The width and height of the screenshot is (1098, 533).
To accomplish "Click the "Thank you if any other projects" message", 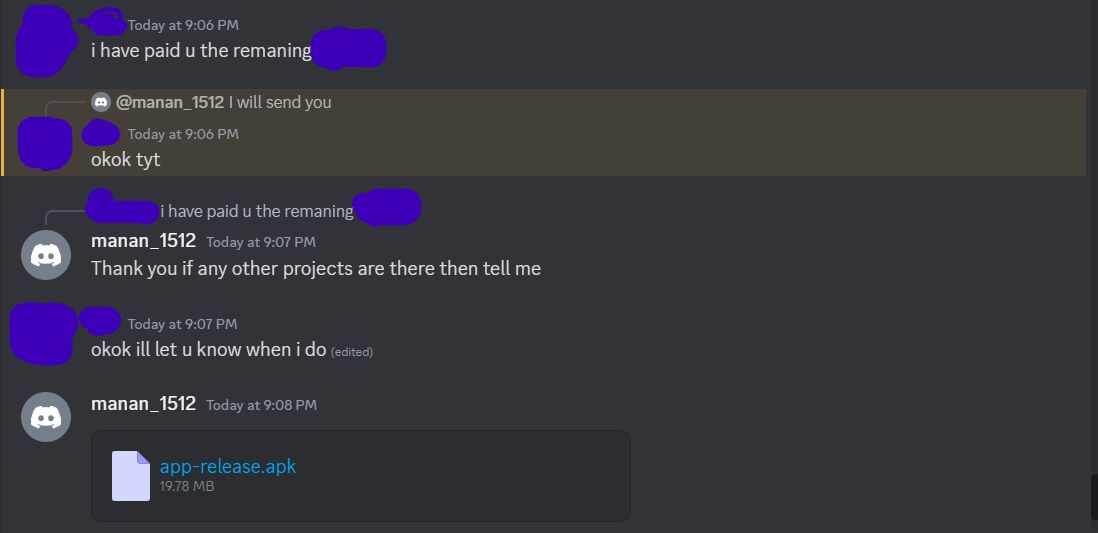I will point(316,268).
